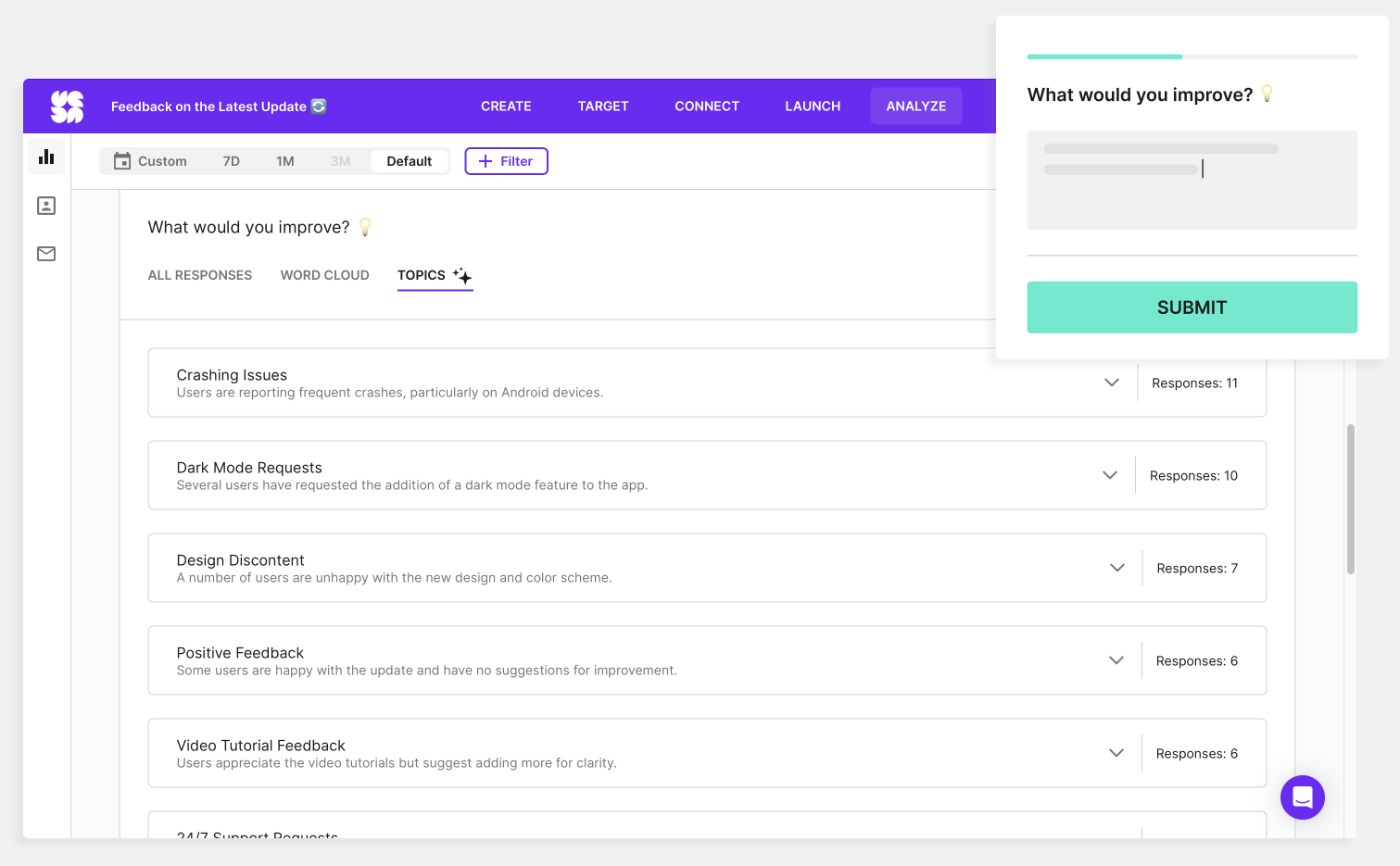Click the Video Tutorial Feedback topic title

pos(260,746)
